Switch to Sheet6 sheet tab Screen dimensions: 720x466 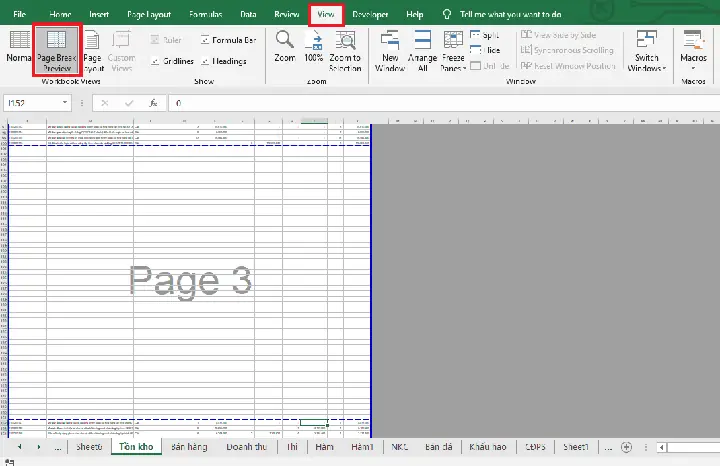[89, 447]
